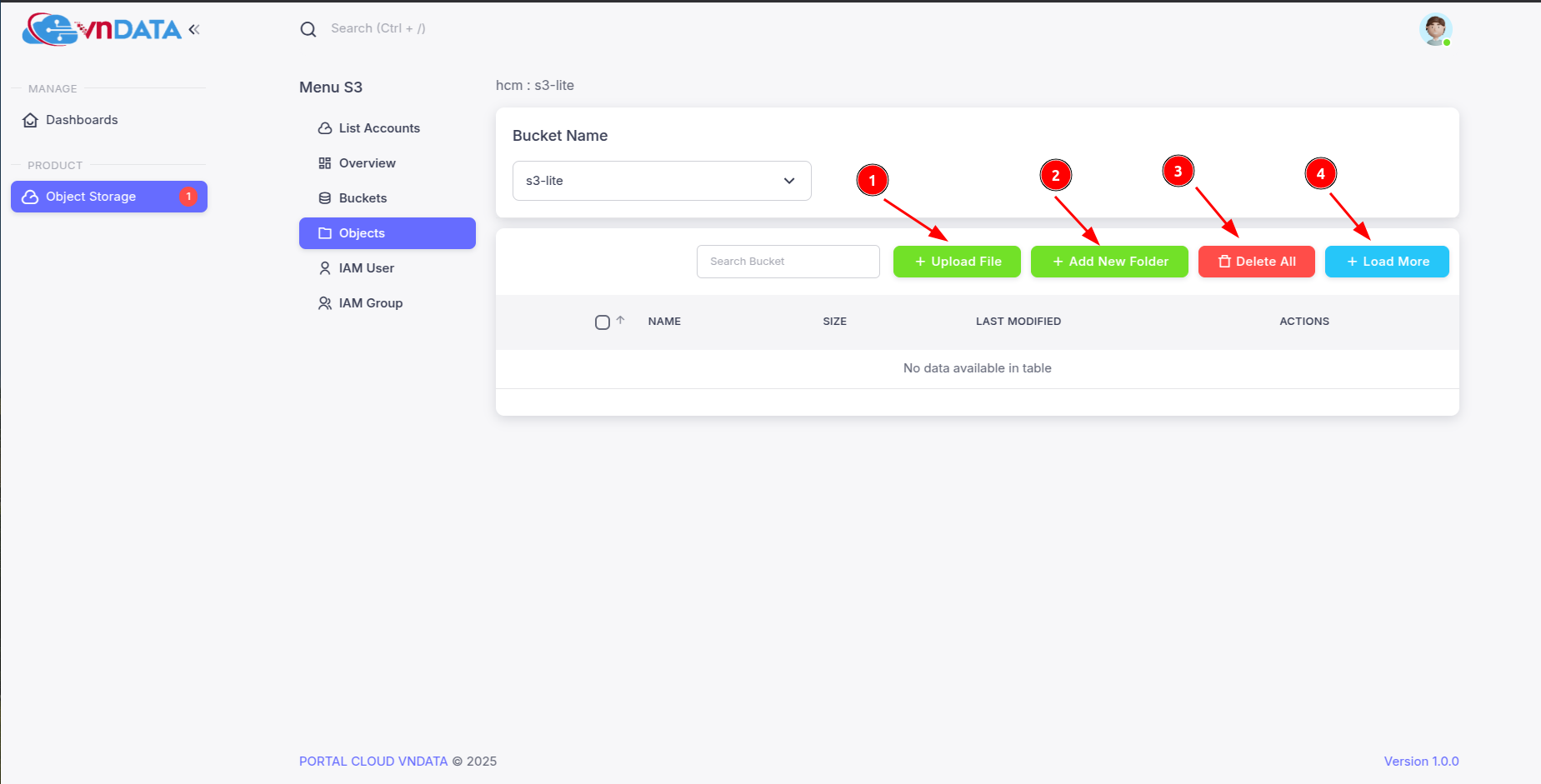Open List Accounts in Menu S3
This screenshot has height=784, width=1541.
point(378,128)
